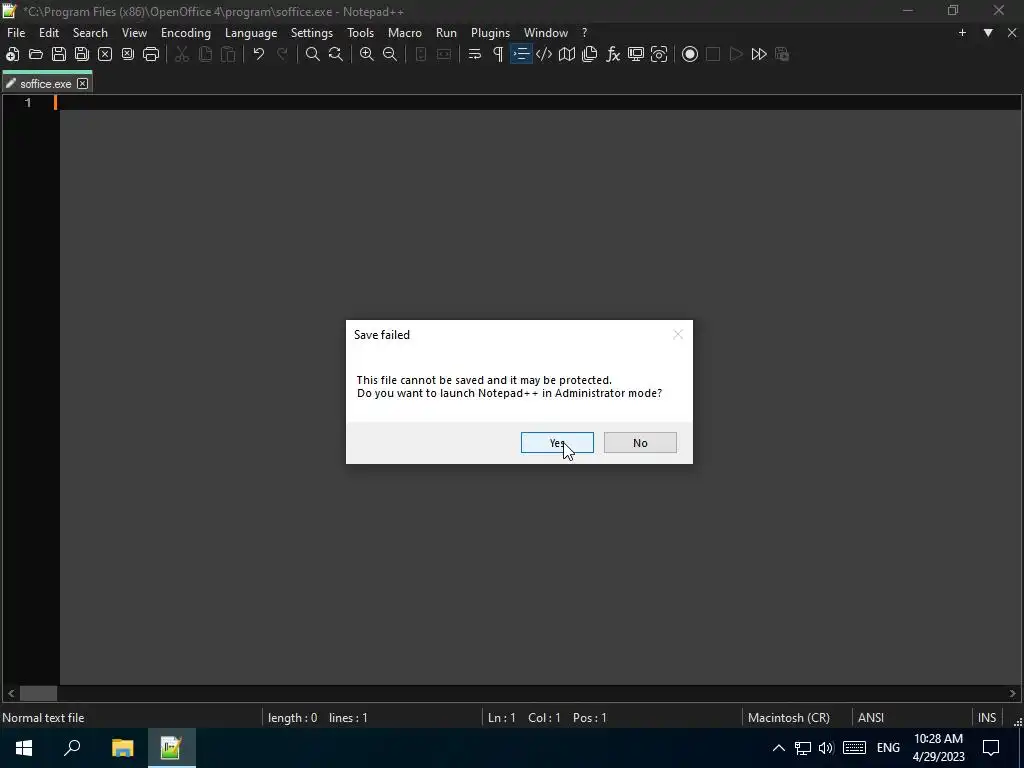This screenshot has width=1024, height=768.
Task: Open Find with the magnifier icon
Action: point(313,54)
